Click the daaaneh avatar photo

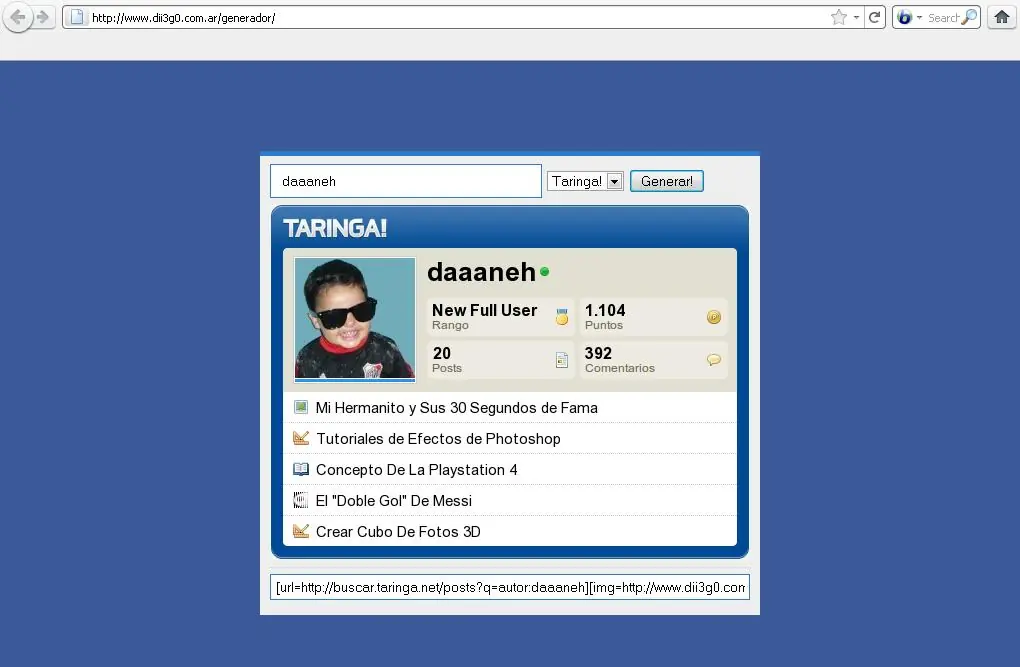[x=355, y=319]
